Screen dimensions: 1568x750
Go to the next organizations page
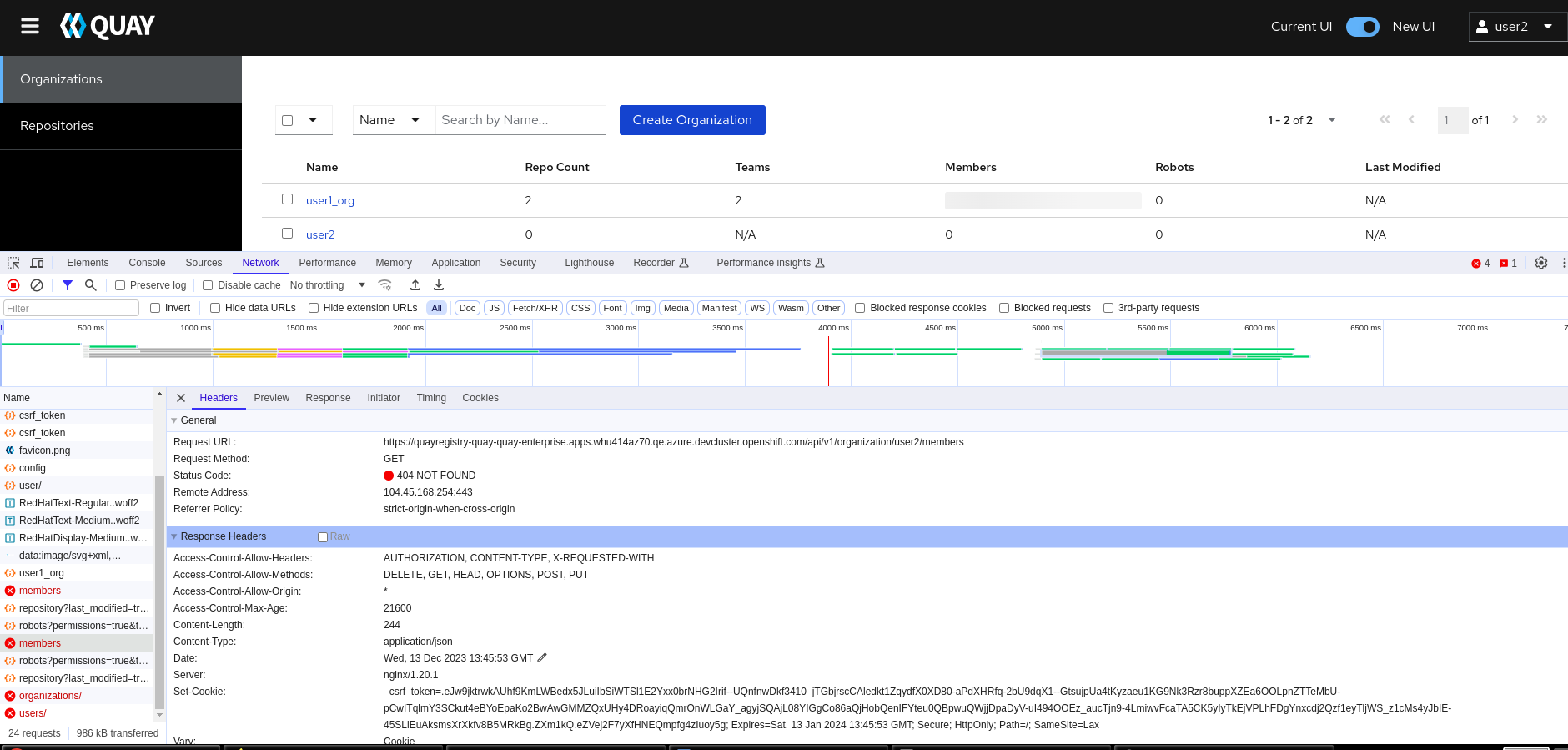(x=1515, y=120)
